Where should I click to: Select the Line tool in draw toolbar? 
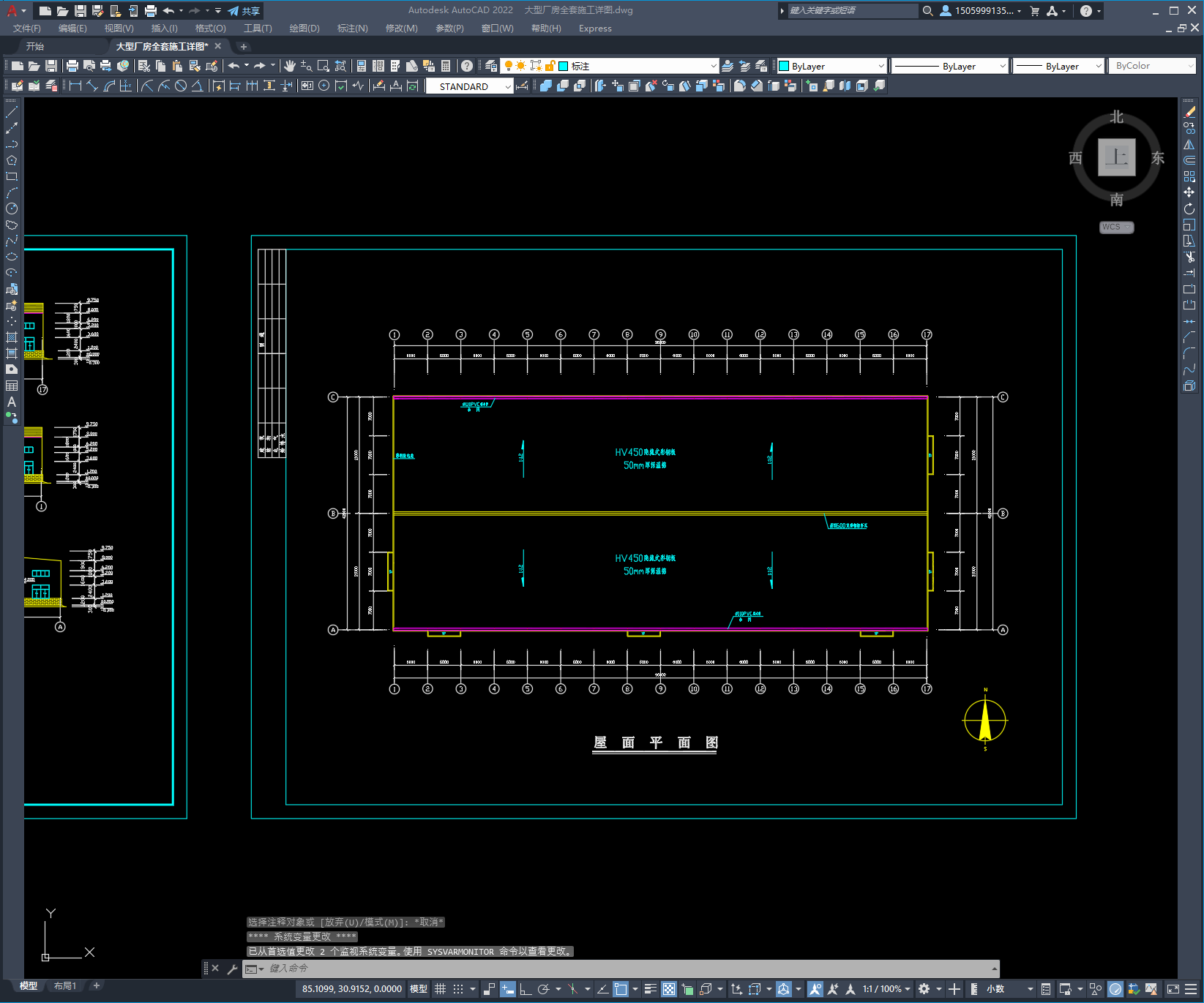(12, 112)
